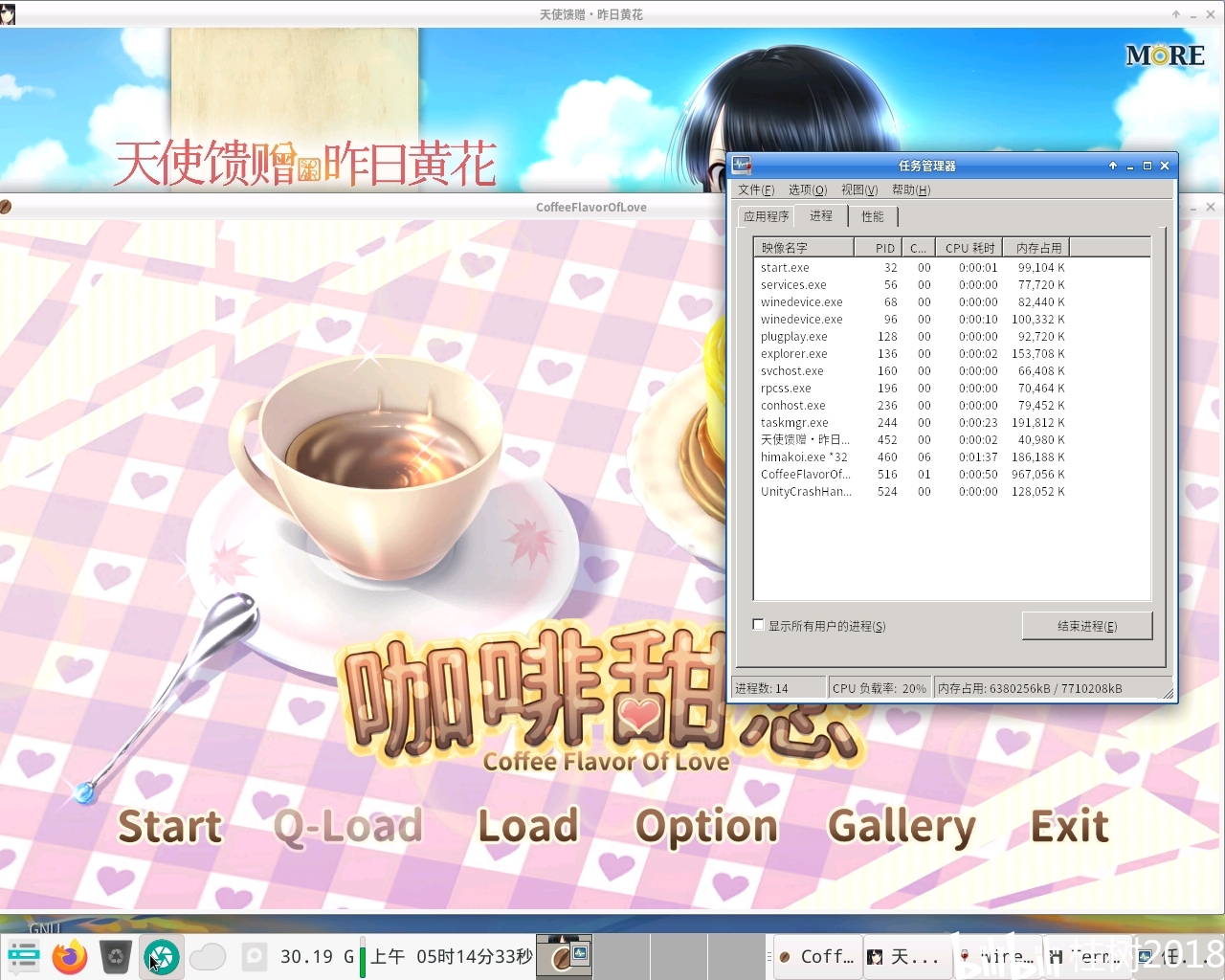This screenshot has height=980, width=1225.
Task: Sort by the 映像名字 column header
Action: coord(804,248)
